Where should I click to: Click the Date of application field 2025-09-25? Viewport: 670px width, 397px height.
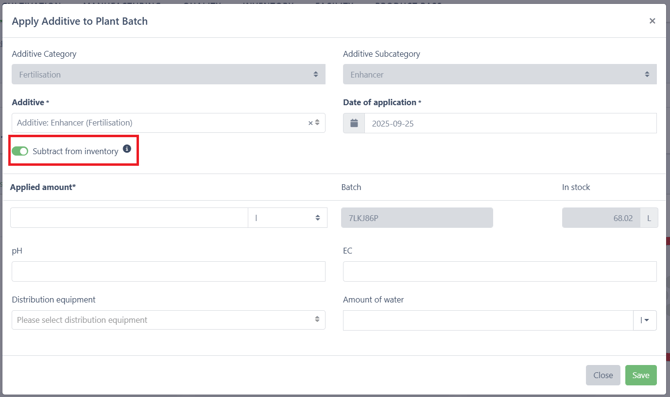[x=511, y=124]
